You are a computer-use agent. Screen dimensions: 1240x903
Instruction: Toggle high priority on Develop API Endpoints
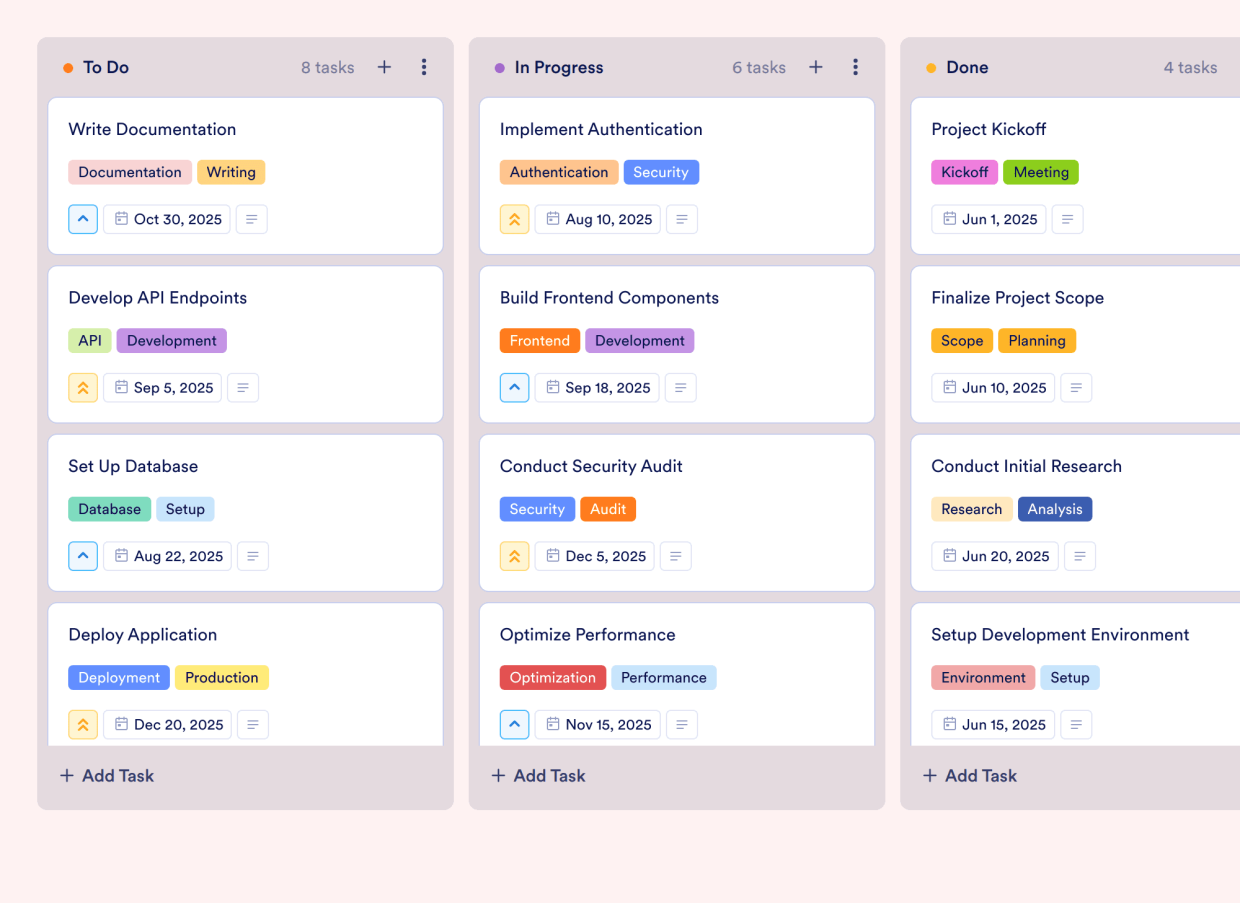coord(82,387)
